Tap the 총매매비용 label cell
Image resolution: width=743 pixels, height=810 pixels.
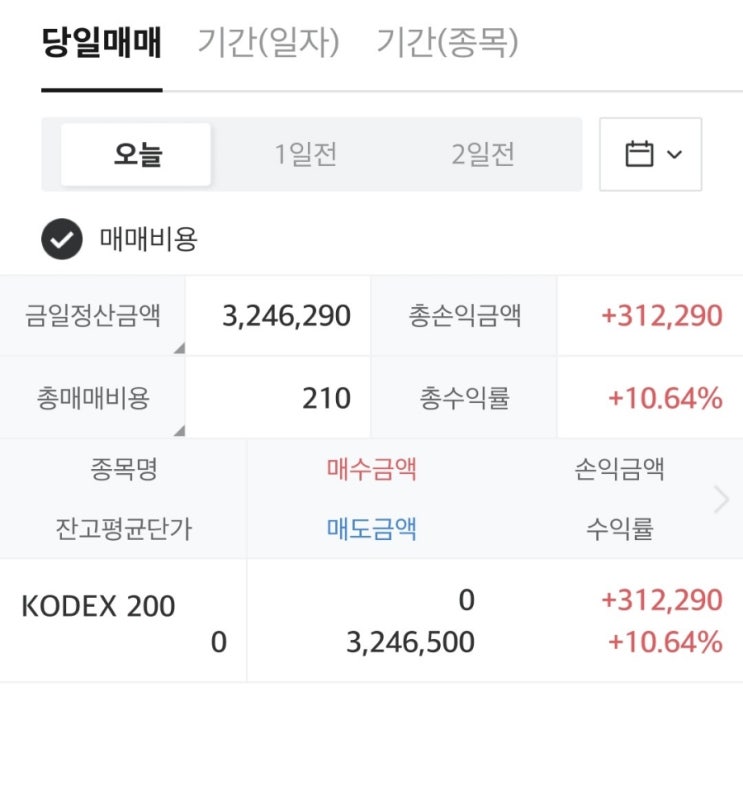coord(92,398)
